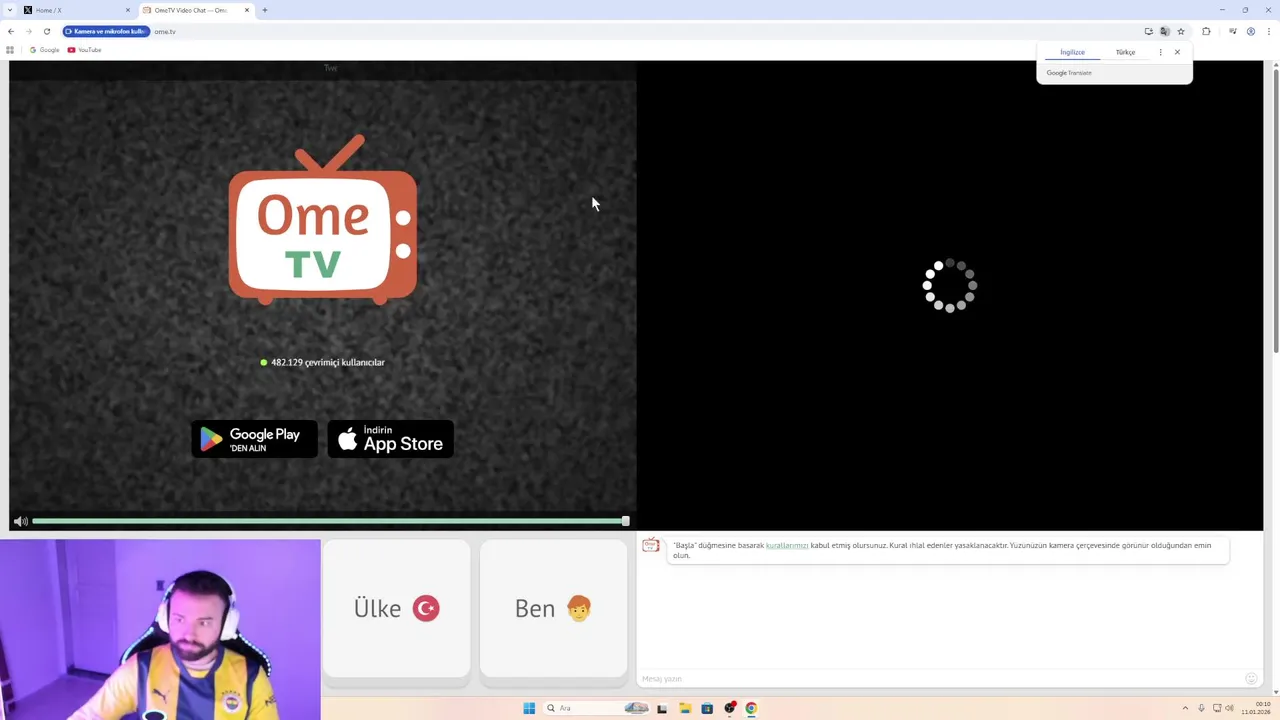Mute the OmeTV volume speaker icon
Viewport: 1280px width, 720px height.
coord(21,521)
